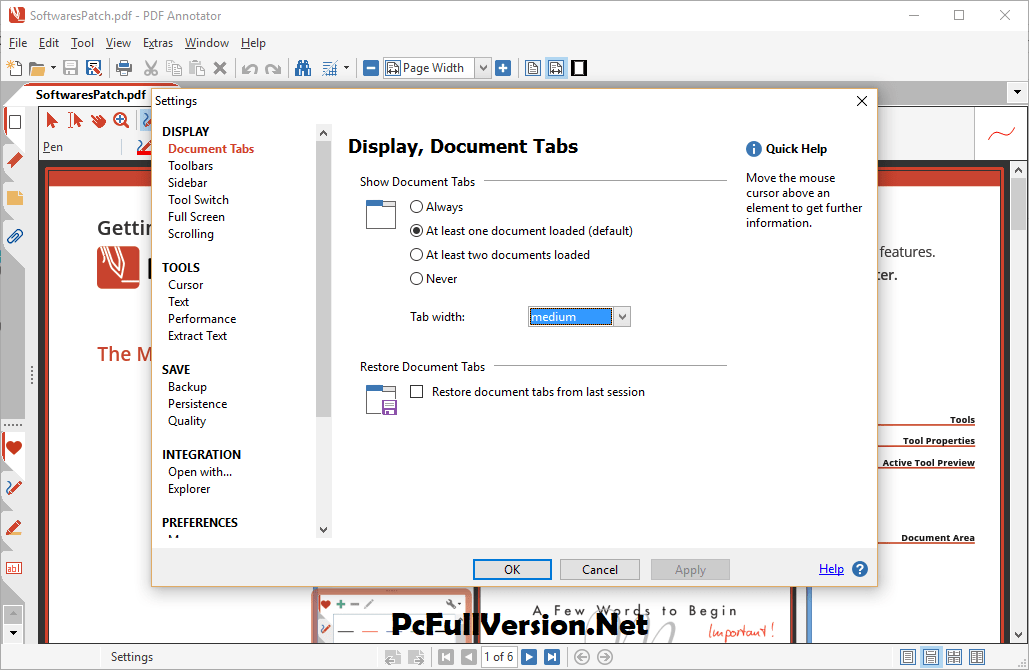Open the document tabs list dropdown arrow
Image resolution: width=1029 pixels, height=670 pixels.
point(1017,93)
